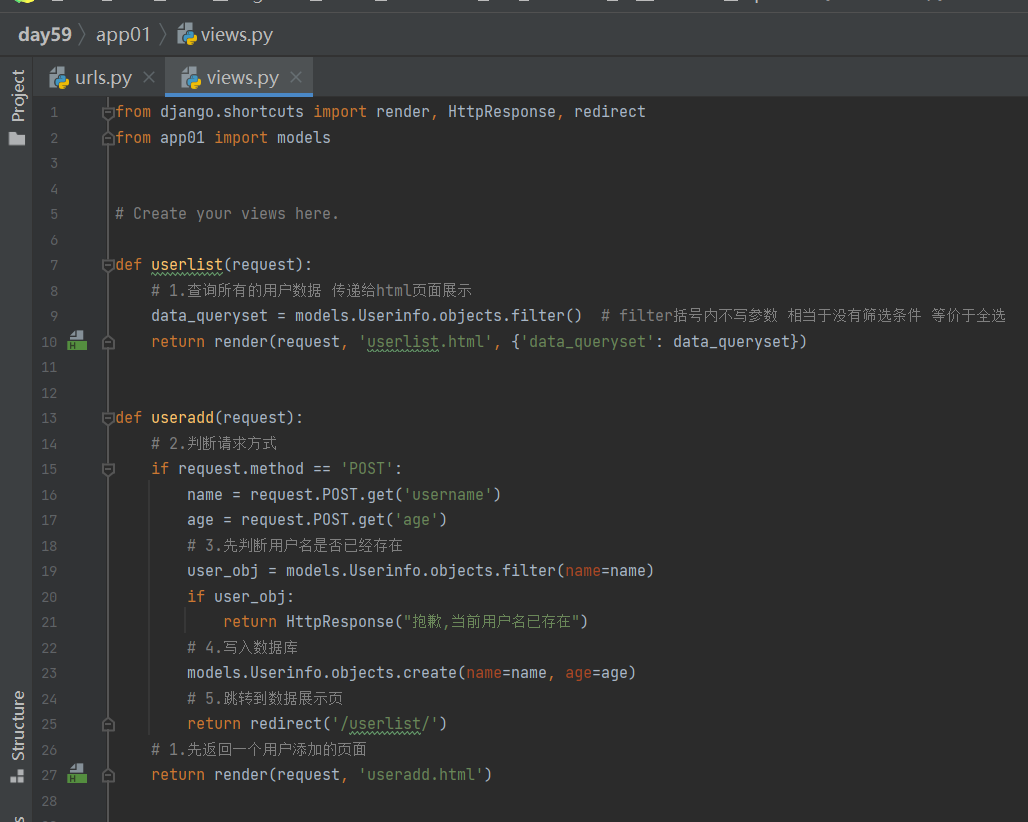
Task: Click the 'userlist' function name on line 7
Action: click(187, 265)
